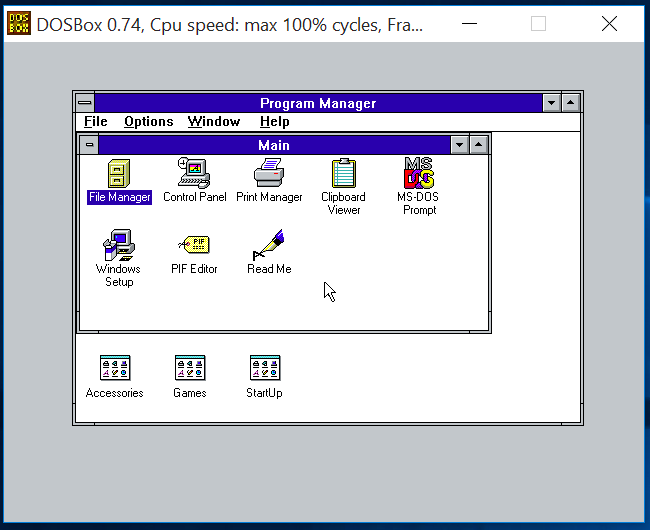
Task: Maximize the Program Manager window
Action: tap(571, 102)
